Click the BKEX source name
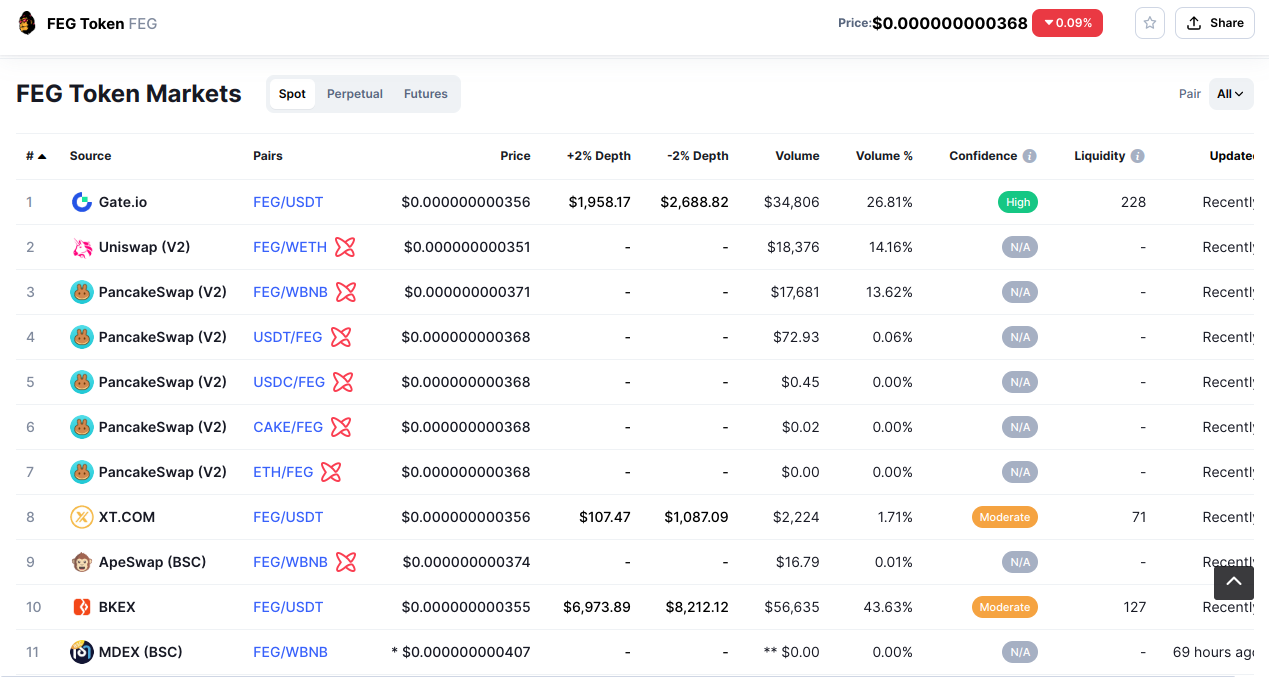 [x=117, y=607]
